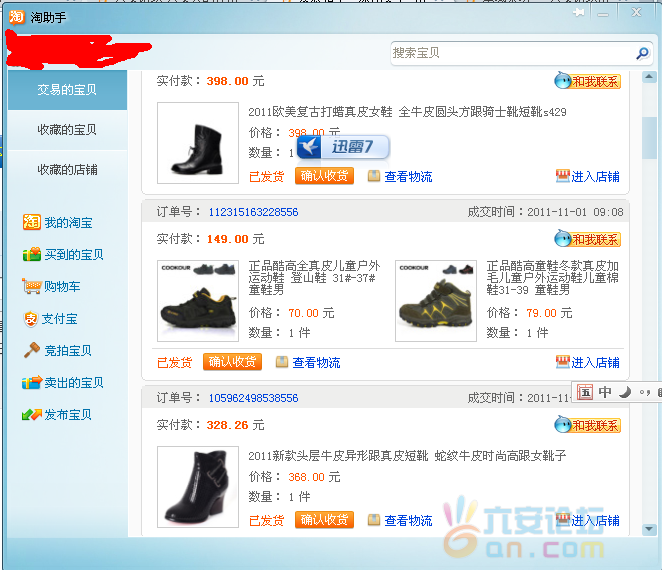Click 查看物流 for the 328.26 order

click(408, 520)
